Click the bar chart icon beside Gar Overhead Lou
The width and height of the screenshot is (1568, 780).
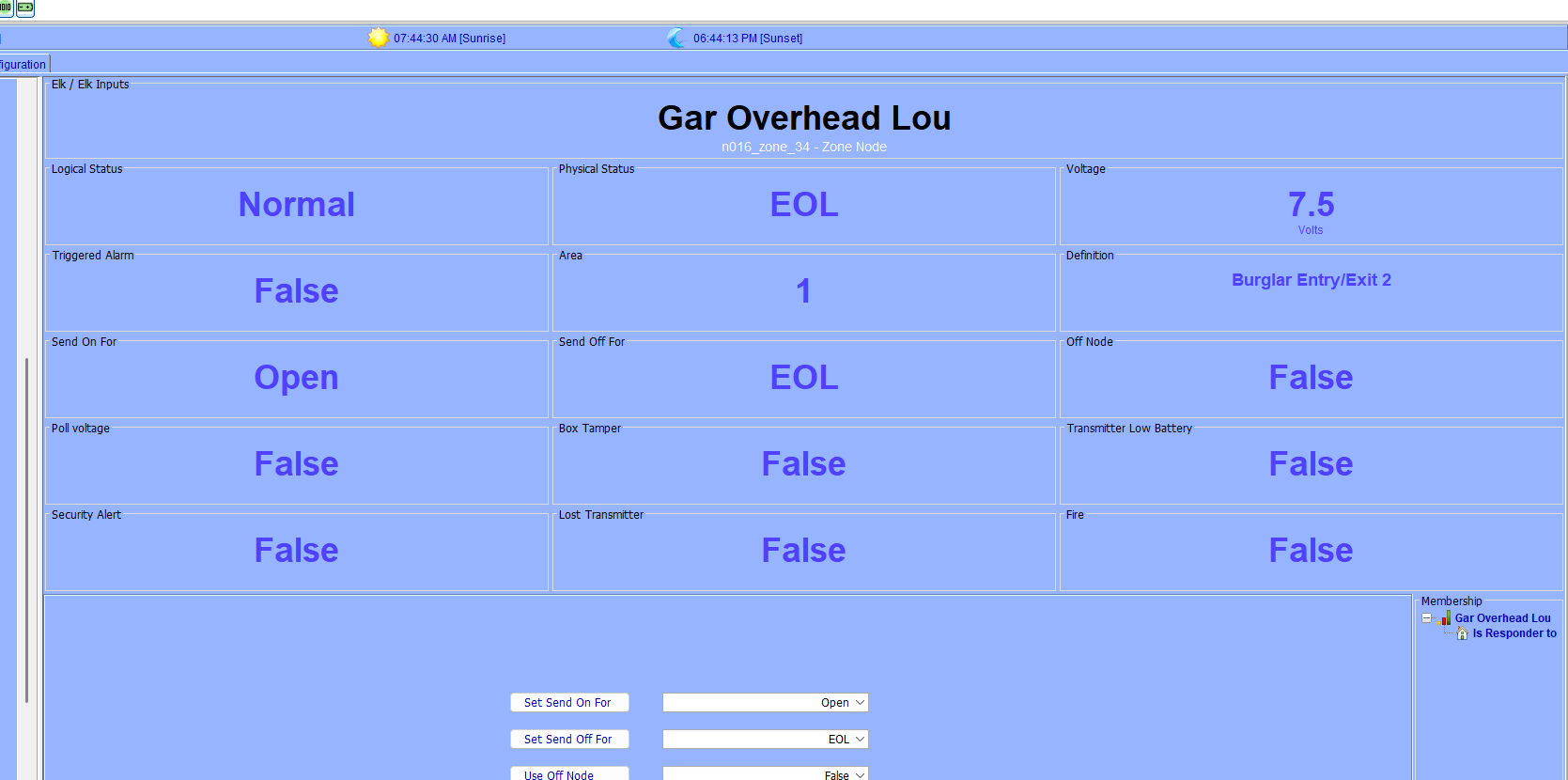click(1444, 618)
